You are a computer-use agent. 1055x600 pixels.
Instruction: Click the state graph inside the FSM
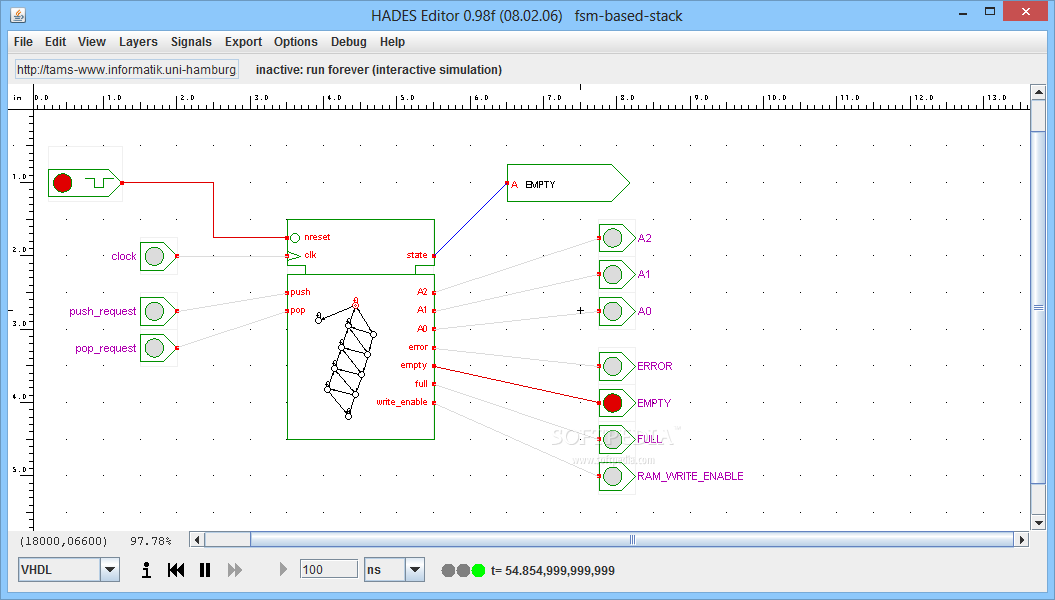click(347, 359)
